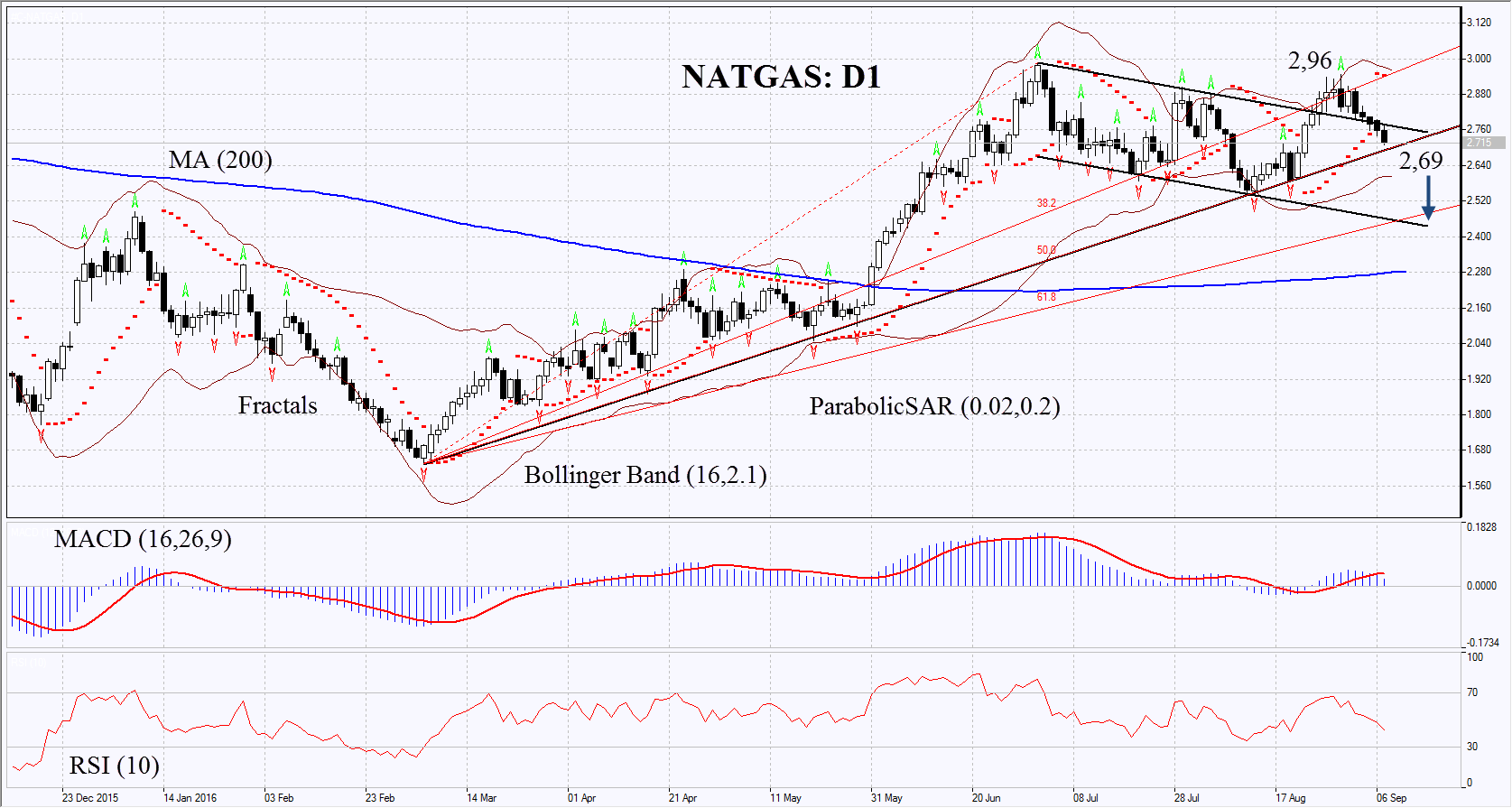Click the 31 May date label

tap(886, 798)
